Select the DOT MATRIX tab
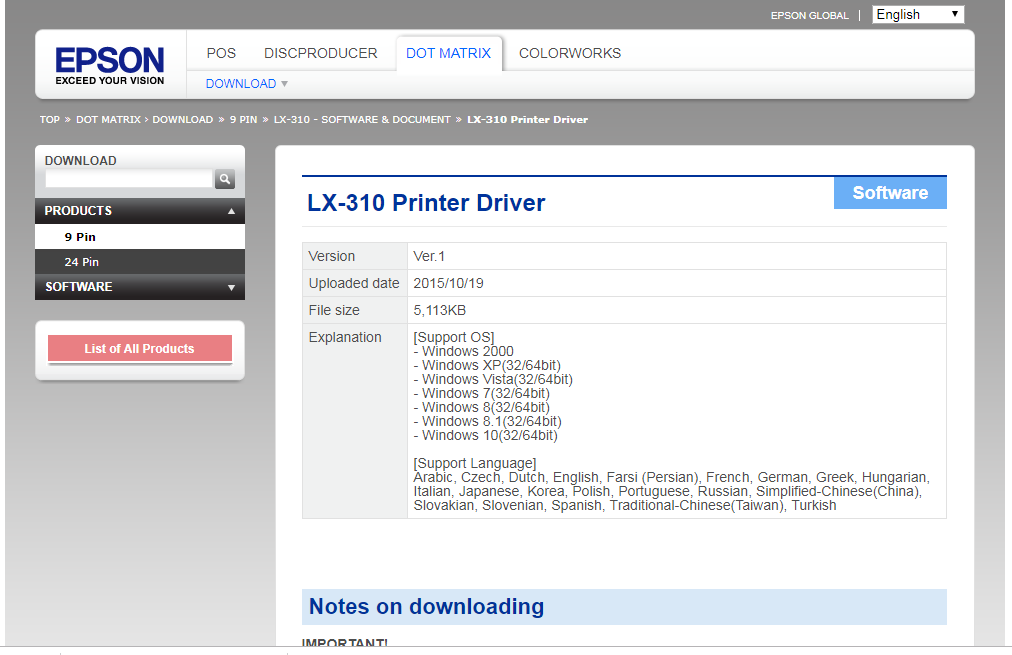The image size is (1012, 655). click(449, 53)
